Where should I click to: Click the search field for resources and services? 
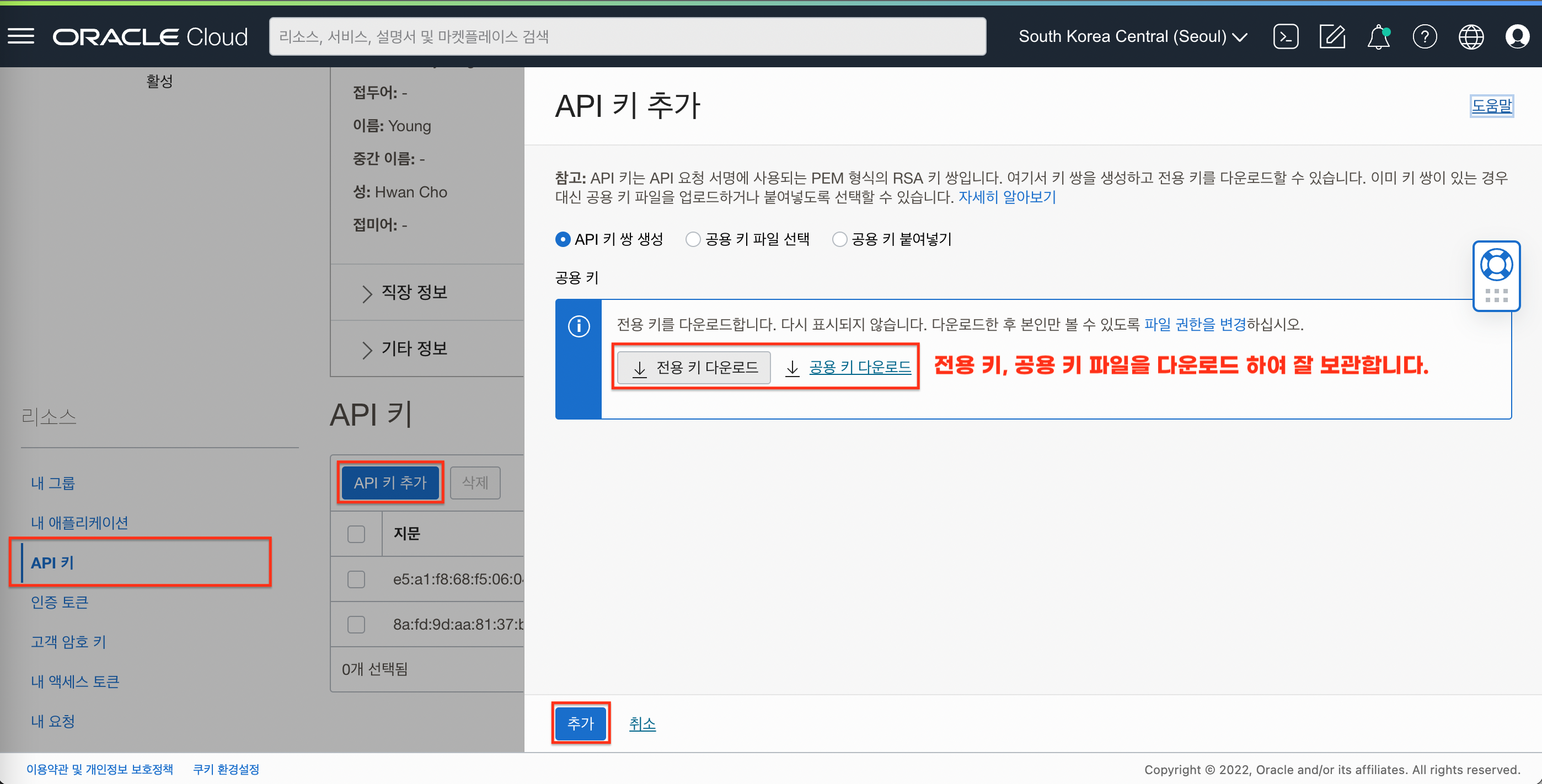click(x=628, y=36)
